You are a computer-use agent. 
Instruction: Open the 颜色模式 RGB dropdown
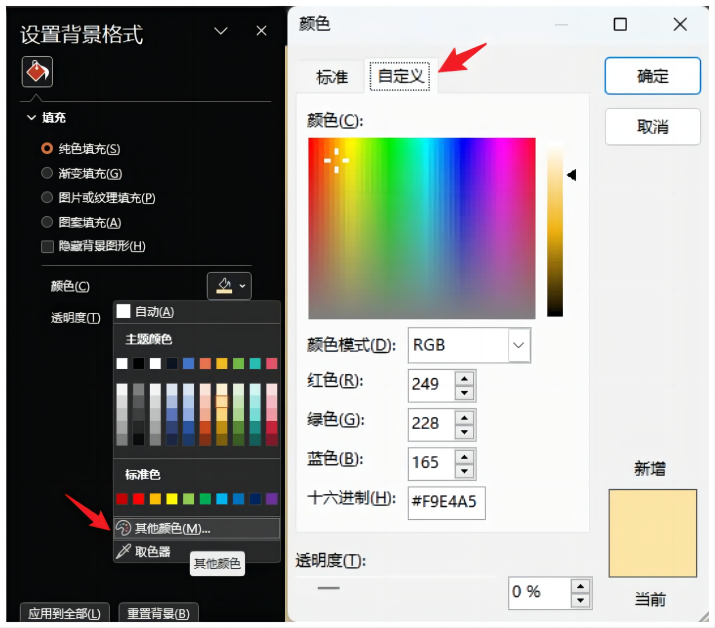[x=519, y=345]
